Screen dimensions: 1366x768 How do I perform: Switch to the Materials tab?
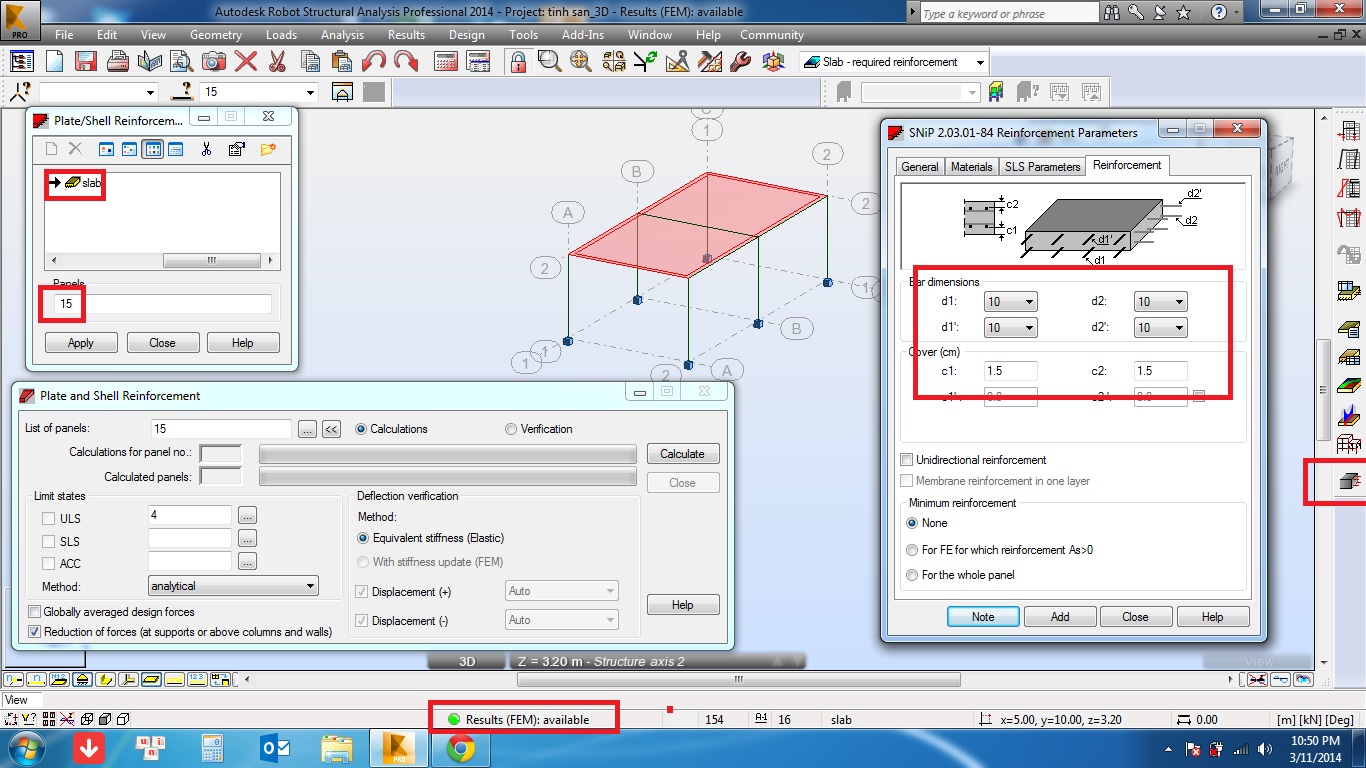[x=971, y=167]
